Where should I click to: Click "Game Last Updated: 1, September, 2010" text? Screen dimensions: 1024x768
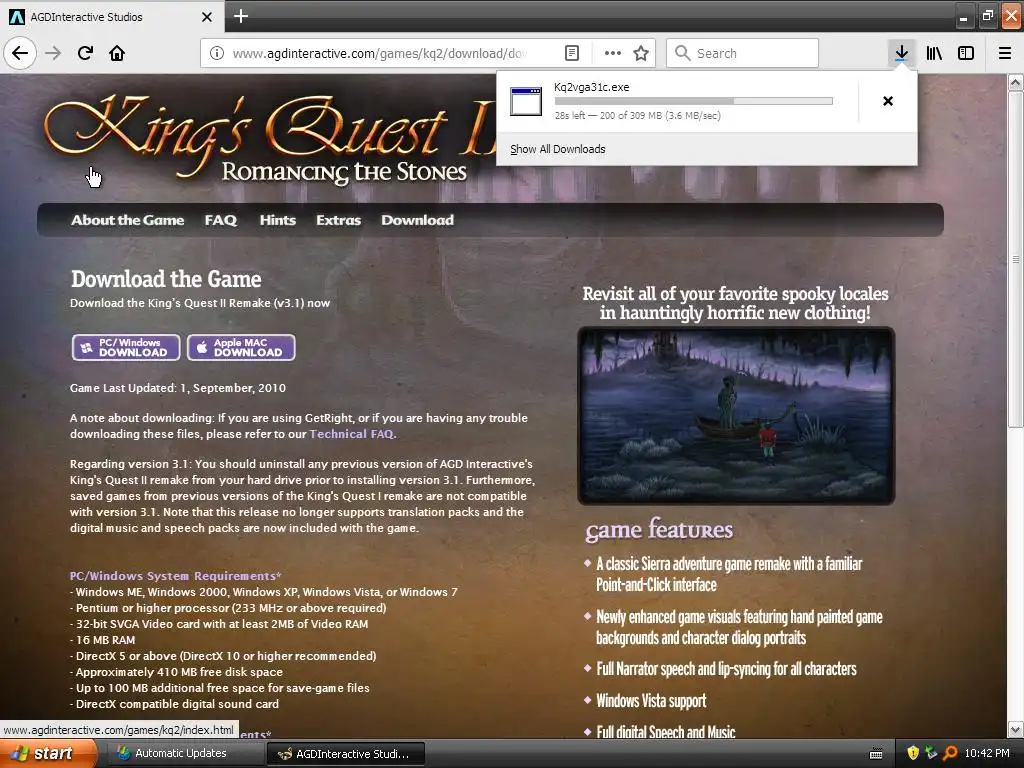click(178, 388)
